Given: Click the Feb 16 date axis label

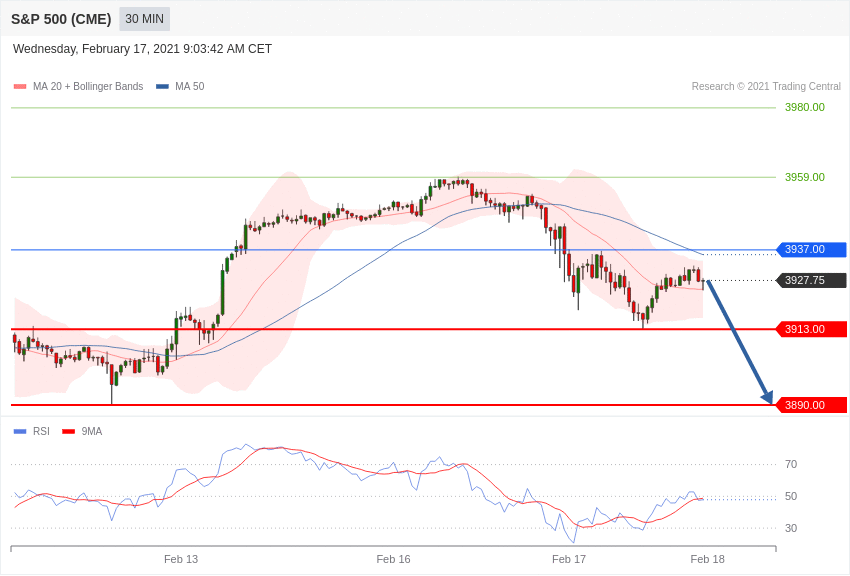Looking at the screenshot, I should (x=393, y=559).
